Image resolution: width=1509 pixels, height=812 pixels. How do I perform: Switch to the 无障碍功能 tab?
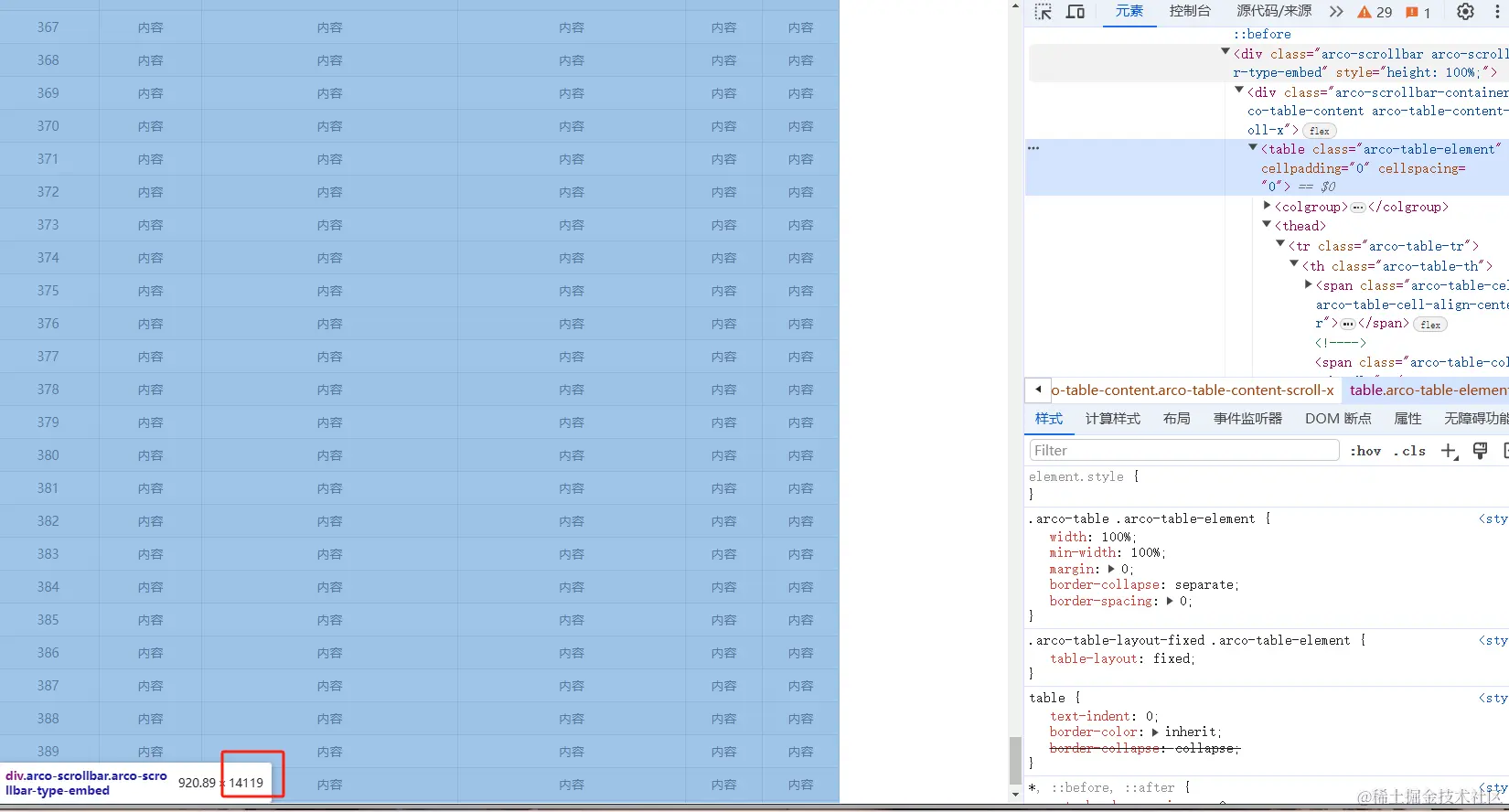click(1476, 419)
